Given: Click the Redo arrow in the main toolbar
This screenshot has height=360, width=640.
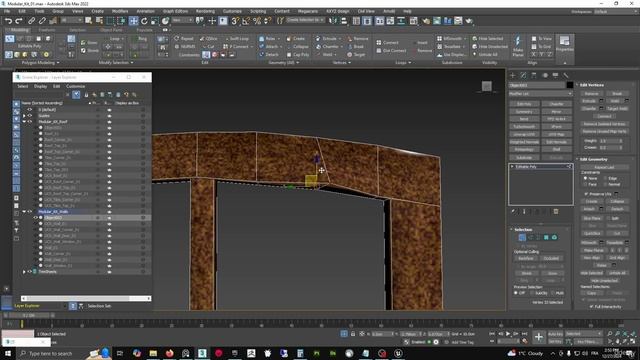Looking at the screenshot, I should pos(19,20).
